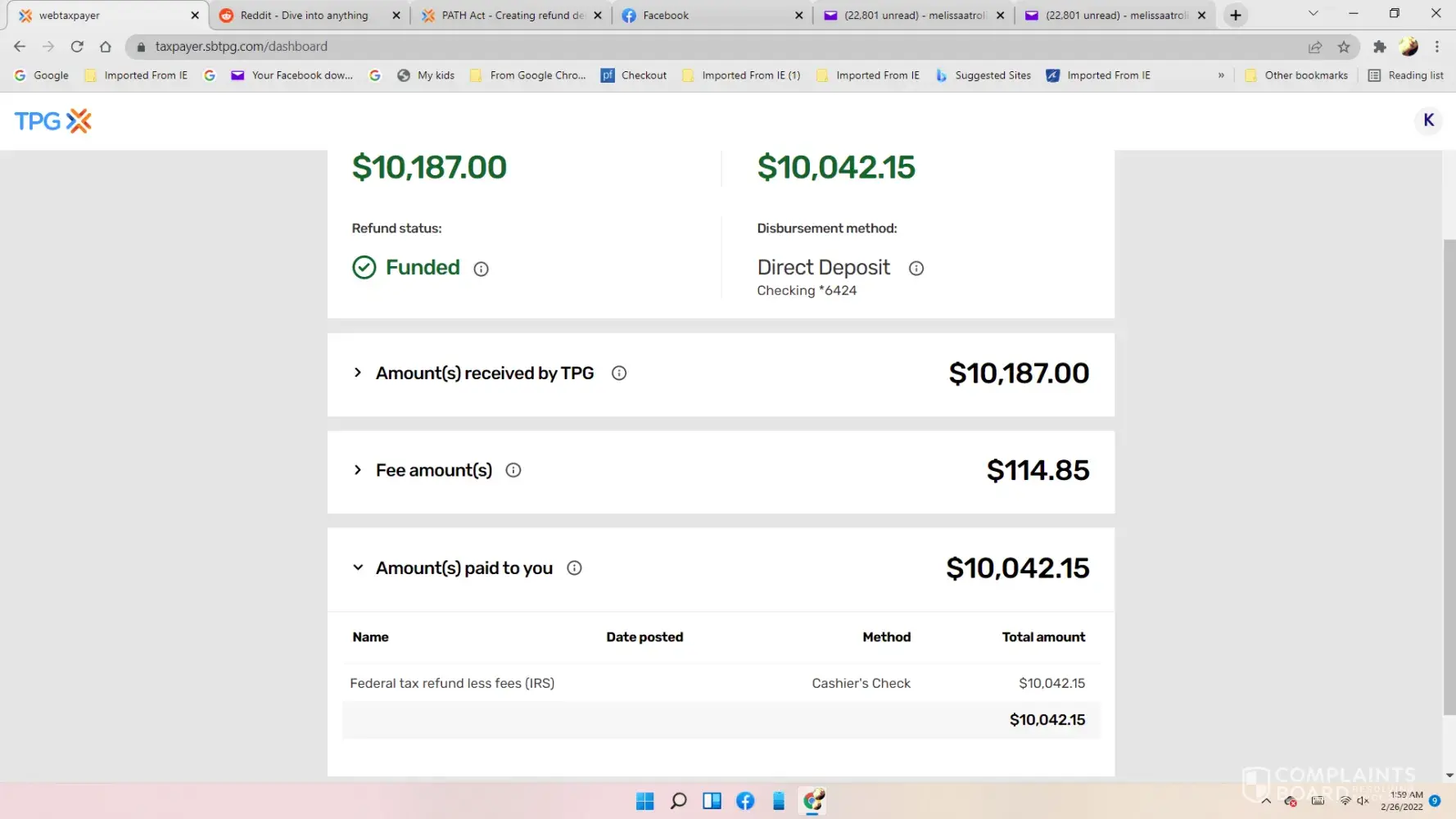Show info for Amount(s) received by TPG
1456x819 pixels.
point(619,373)
